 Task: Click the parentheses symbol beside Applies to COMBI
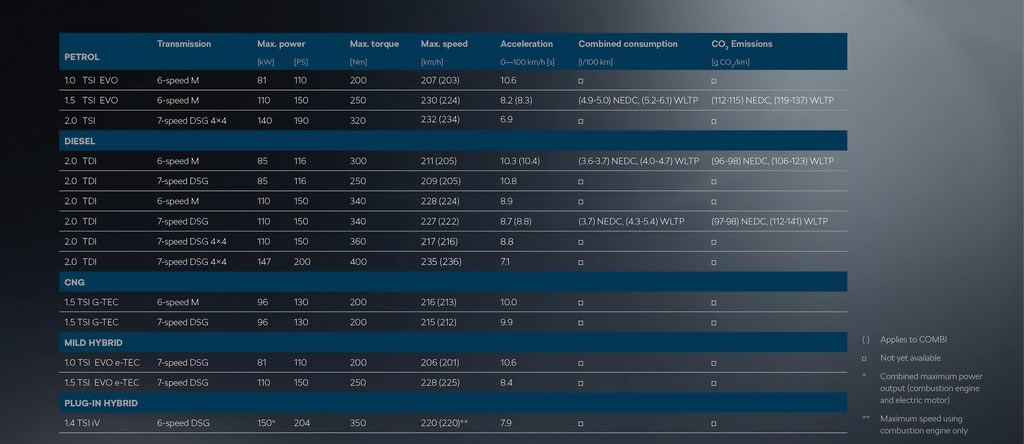[x=865, y=340]
